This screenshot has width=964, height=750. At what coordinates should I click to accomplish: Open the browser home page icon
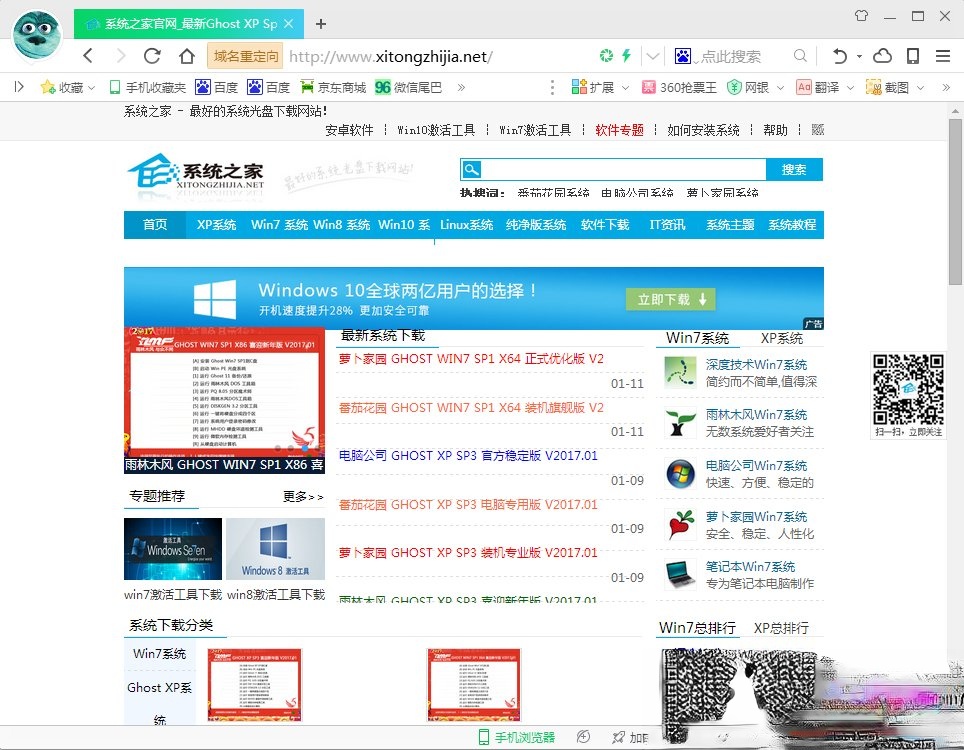coord(187,56)
